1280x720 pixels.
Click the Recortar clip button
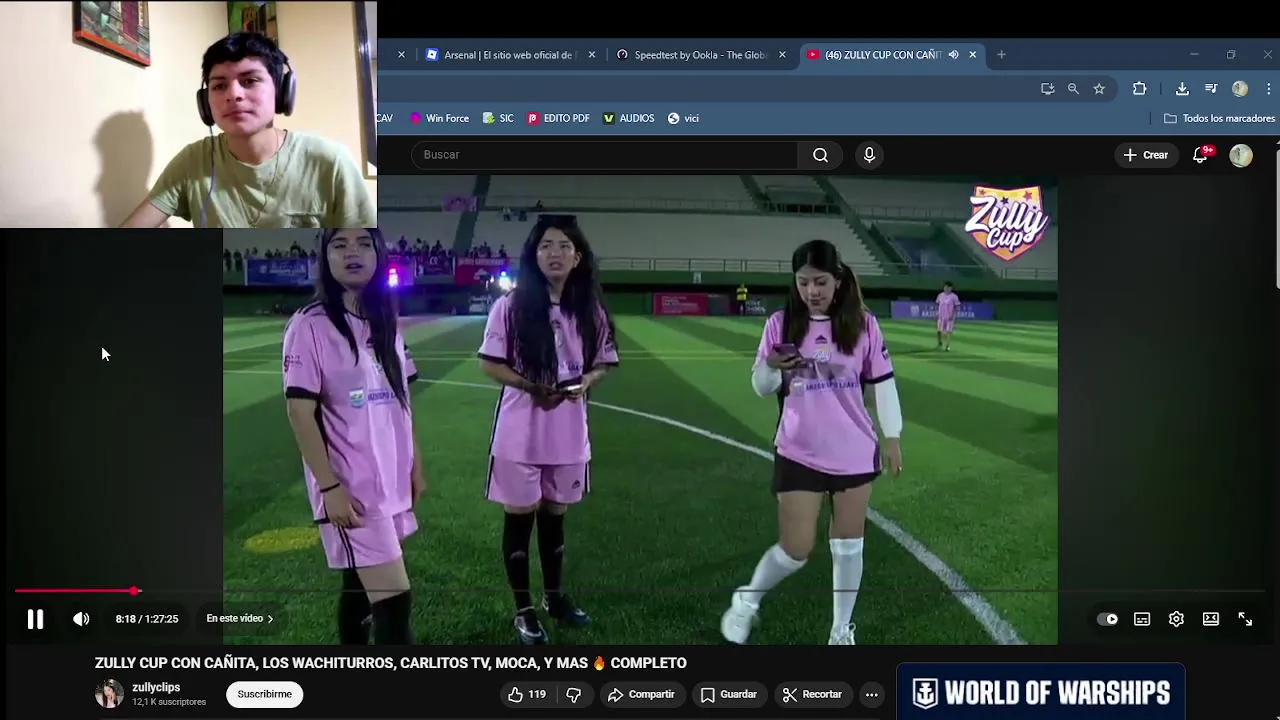[812, 694]
